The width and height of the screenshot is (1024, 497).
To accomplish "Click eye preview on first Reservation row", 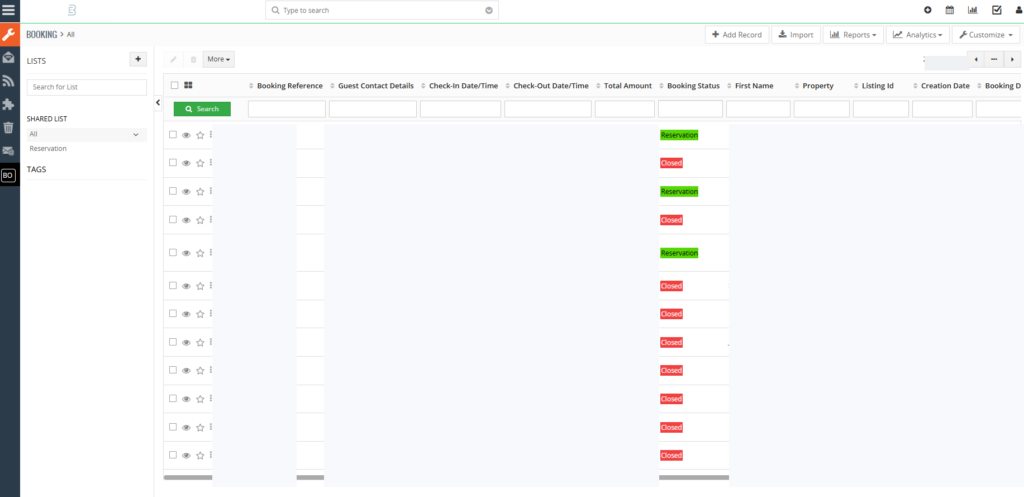I will pos(186,135).
